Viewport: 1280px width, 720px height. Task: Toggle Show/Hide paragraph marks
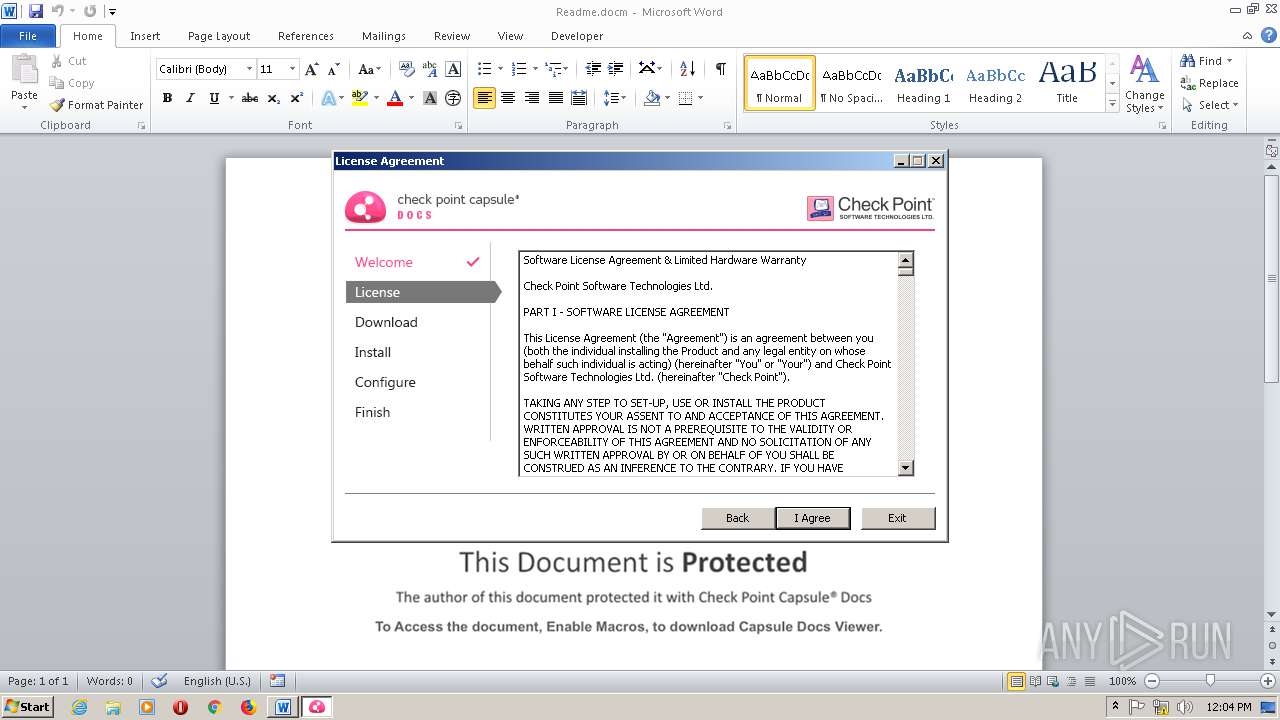click(x=720, y=69)
